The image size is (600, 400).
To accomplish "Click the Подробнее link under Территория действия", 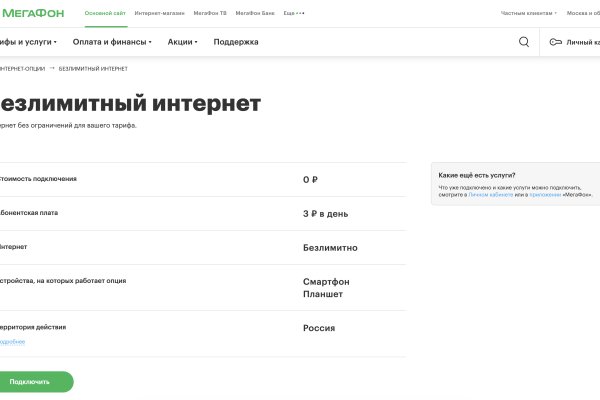I will click(12, 342).
